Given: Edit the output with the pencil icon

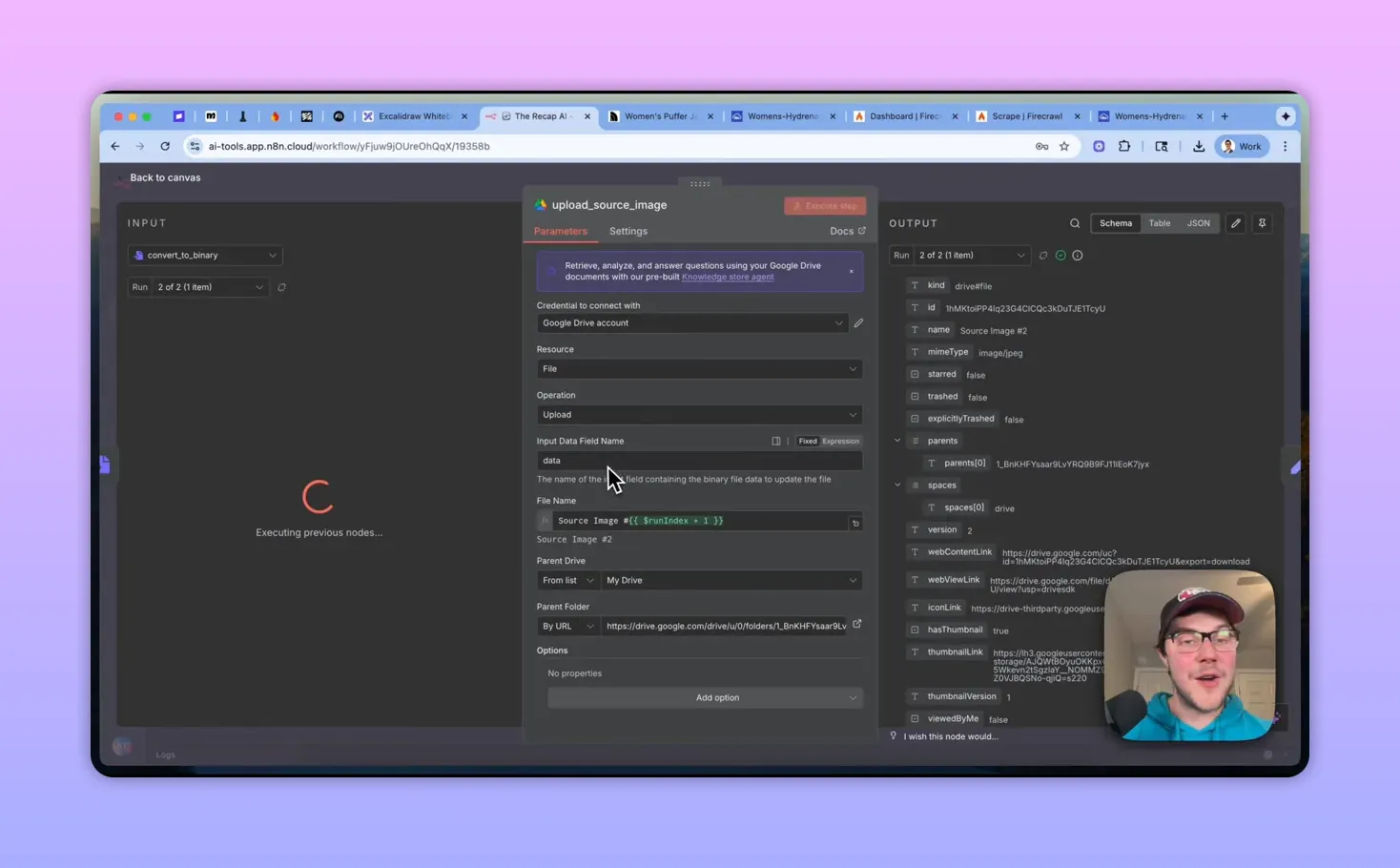Looking at the screenshot, I should pos(1236,223).
